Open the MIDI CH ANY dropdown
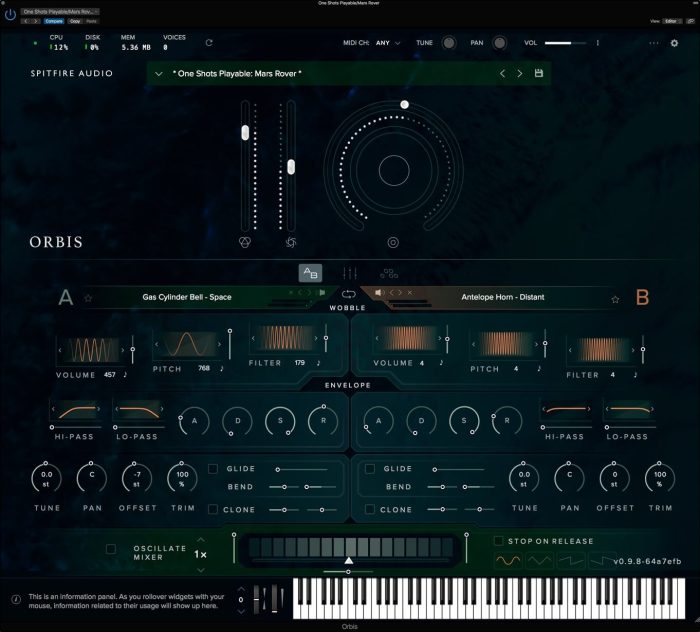The width and height of the screenshot is (700, 632). point(388,43)
